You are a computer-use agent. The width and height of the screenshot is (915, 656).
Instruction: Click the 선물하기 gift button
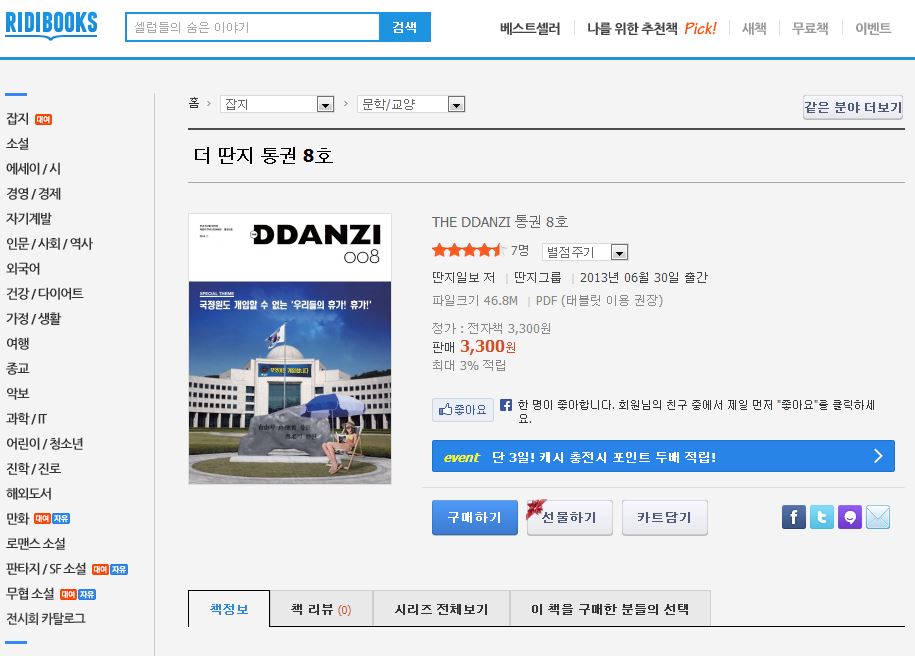click(x=570, y=517)
